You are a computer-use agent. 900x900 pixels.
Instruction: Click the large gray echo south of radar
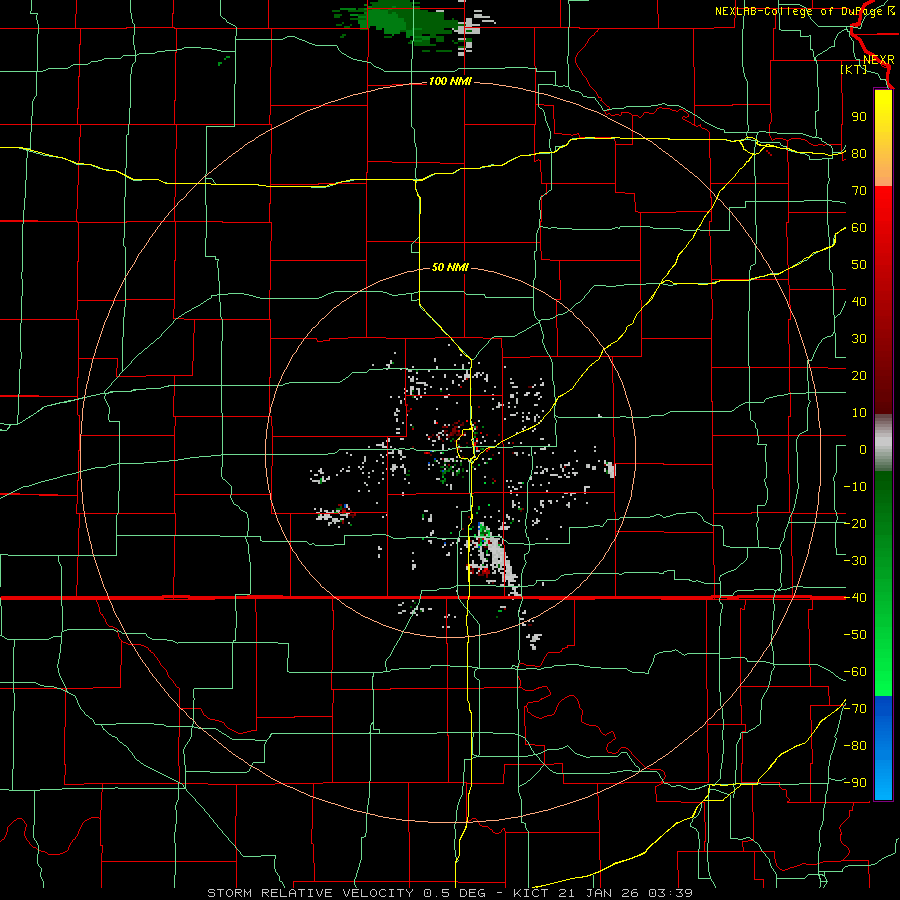pos(498,558)
